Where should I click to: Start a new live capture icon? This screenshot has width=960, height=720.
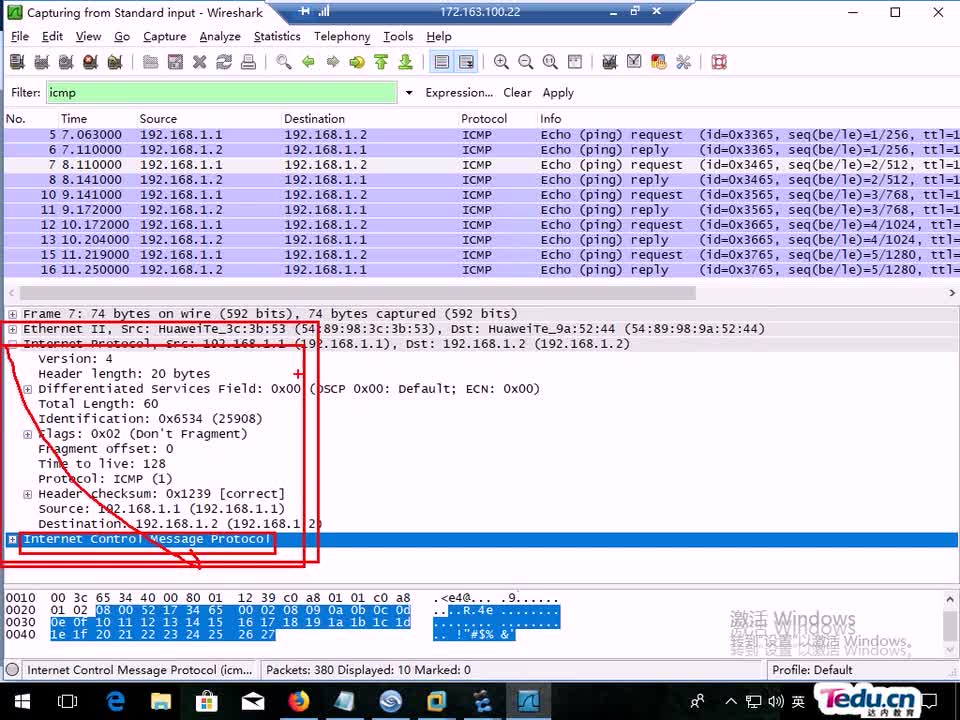(x=66, y=62)
